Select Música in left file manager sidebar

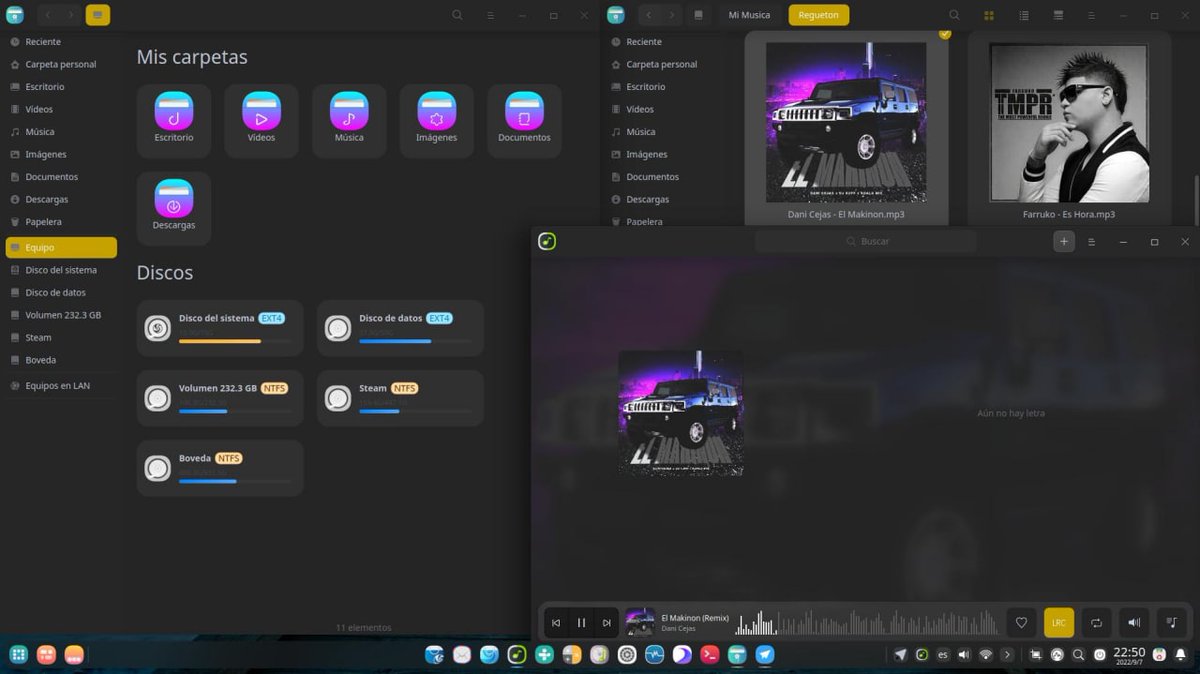click(x=60, y=132)
